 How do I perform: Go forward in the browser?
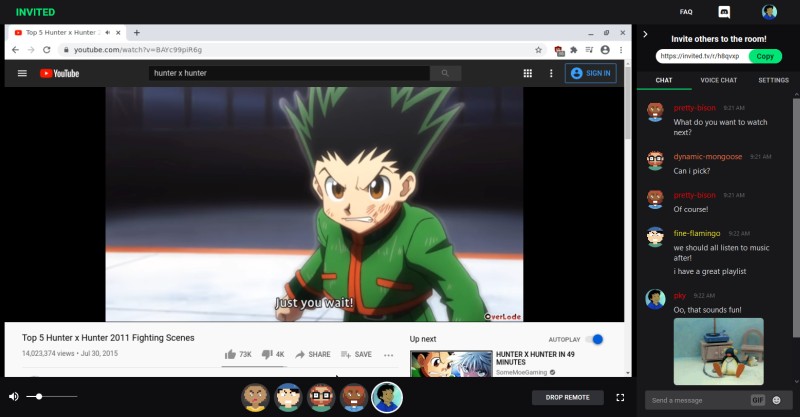pos(31,50)
